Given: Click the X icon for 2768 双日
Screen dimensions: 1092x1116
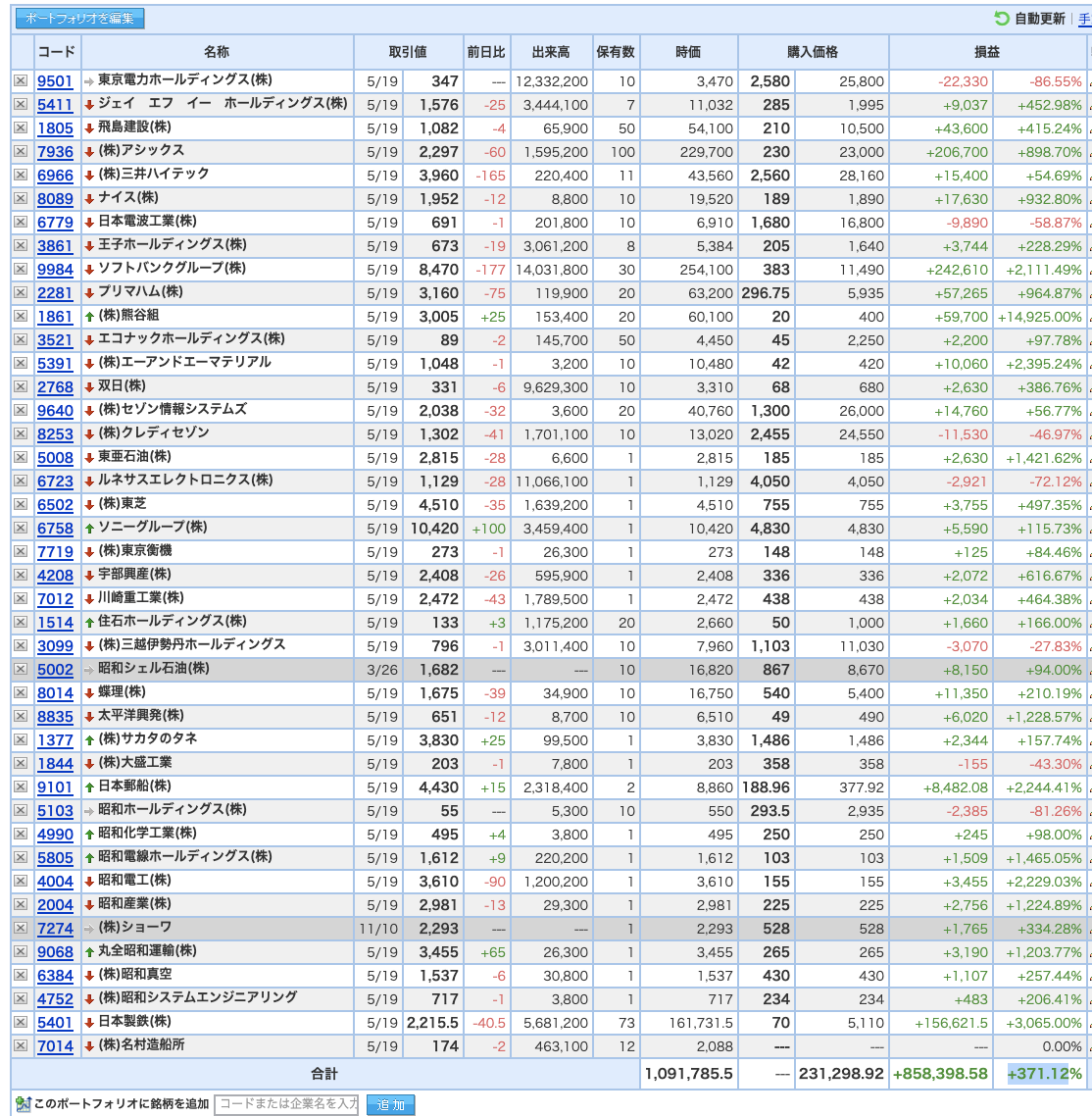Looking at the screenshot, I should coord(21,387).
